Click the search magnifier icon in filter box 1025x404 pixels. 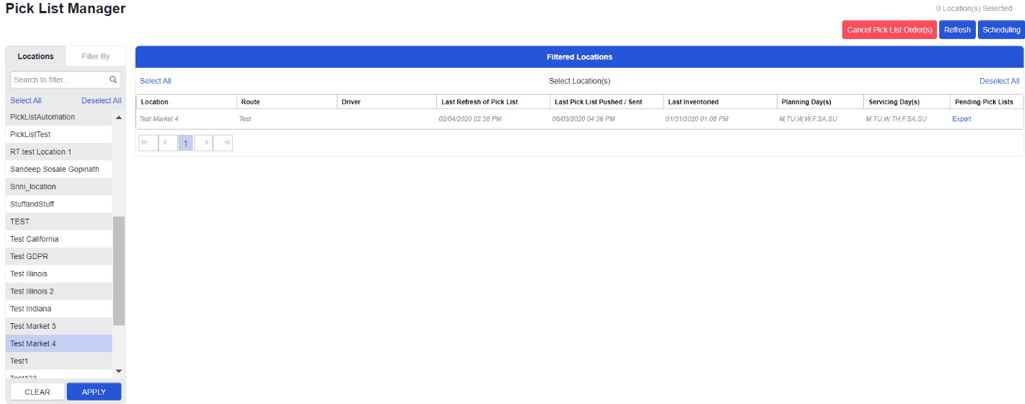pos(113,80)
